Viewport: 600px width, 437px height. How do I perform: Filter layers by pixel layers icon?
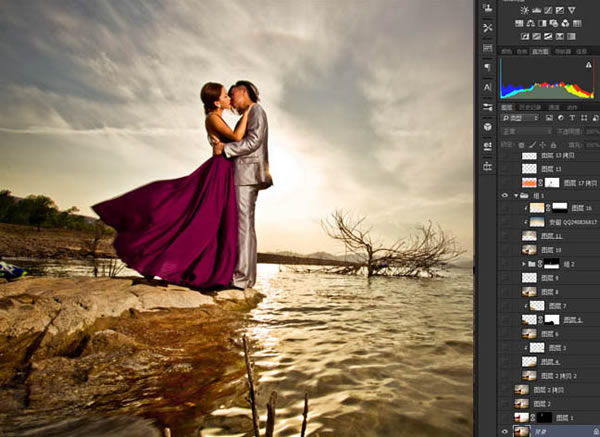coord(549,118)
